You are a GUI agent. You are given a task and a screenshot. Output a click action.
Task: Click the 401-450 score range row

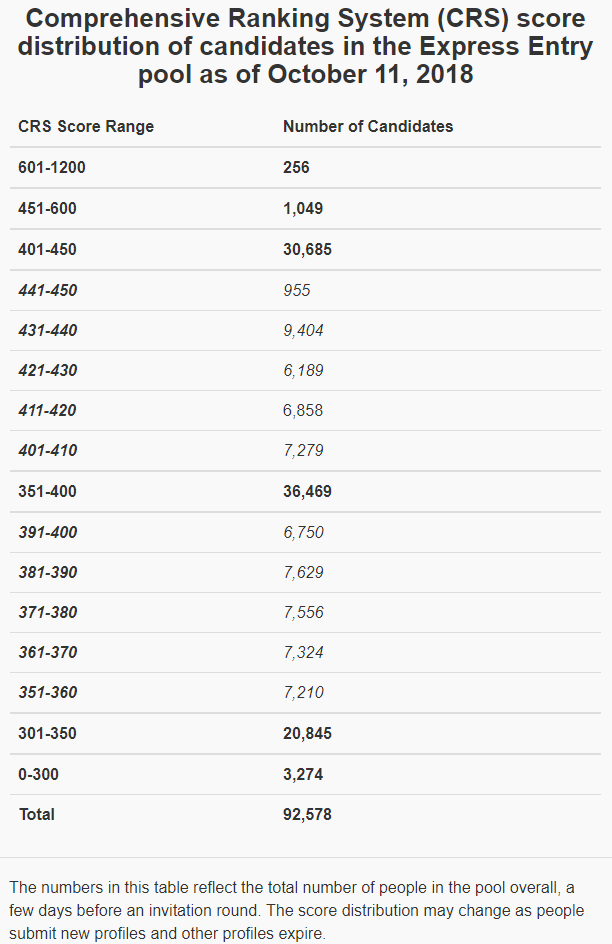pos(47,250)
